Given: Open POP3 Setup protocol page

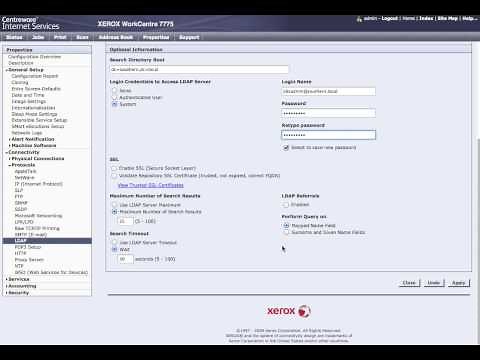Looking at the screenshot, I should (x=28, y=247).
